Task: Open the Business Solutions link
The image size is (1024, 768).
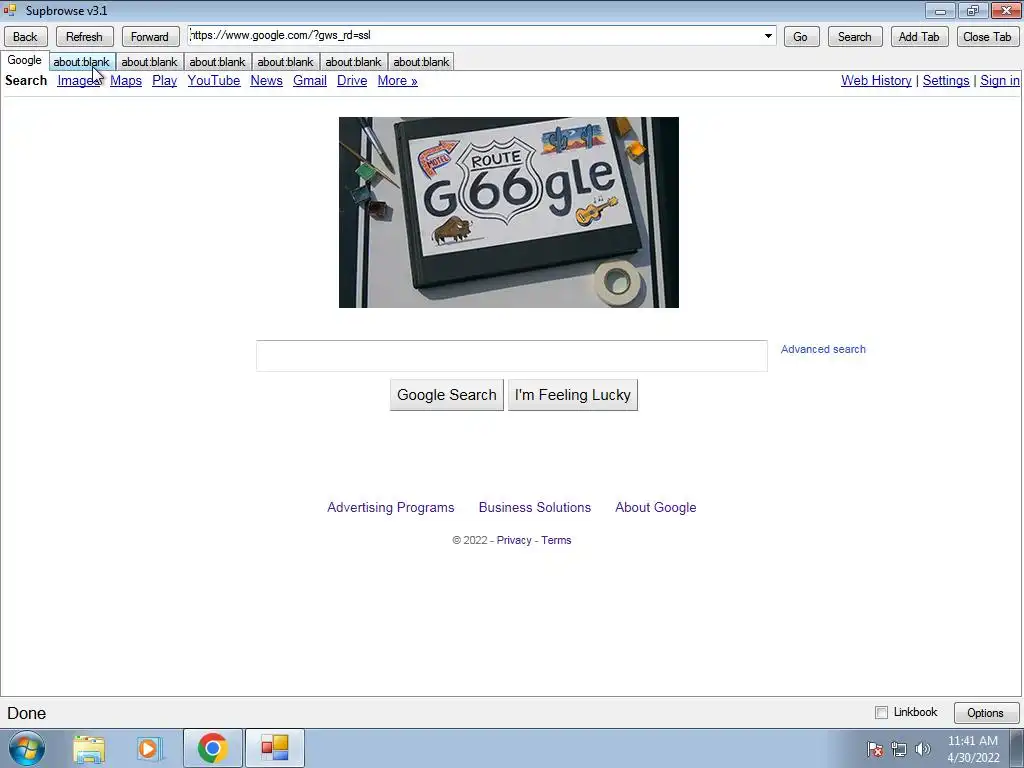Action: 535,507
